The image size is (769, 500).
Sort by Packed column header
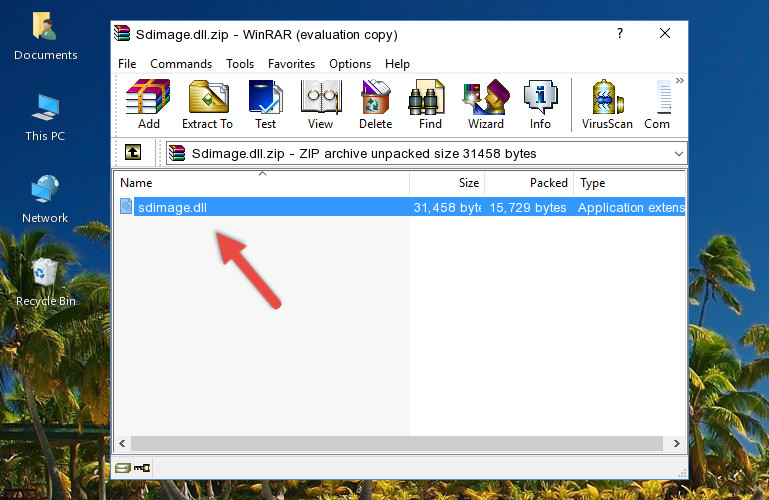coord(529,183)
